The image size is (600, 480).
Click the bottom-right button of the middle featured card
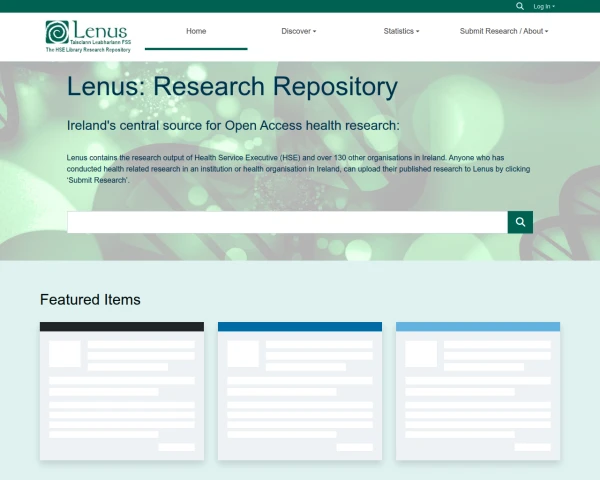click(355, 447)
